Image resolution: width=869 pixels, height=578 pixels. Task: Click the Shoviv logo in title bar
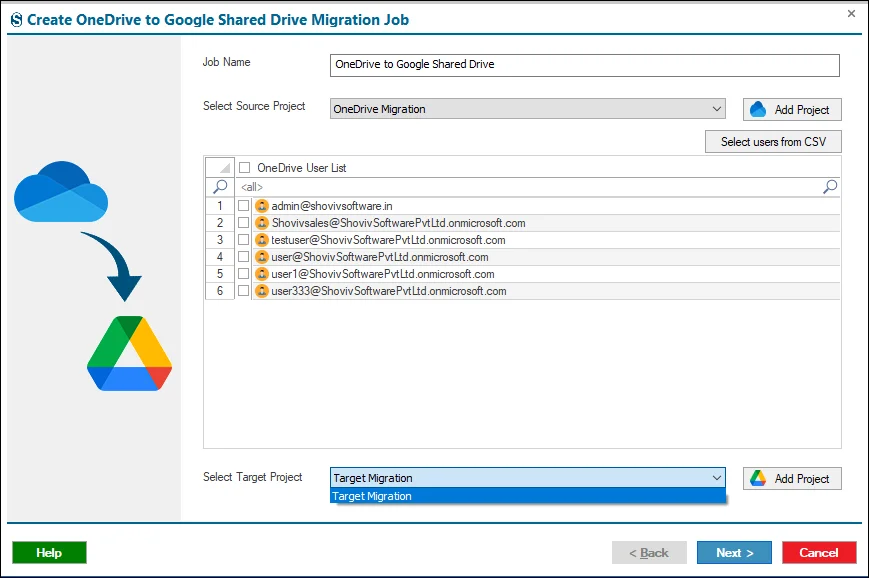coord(17,20)
